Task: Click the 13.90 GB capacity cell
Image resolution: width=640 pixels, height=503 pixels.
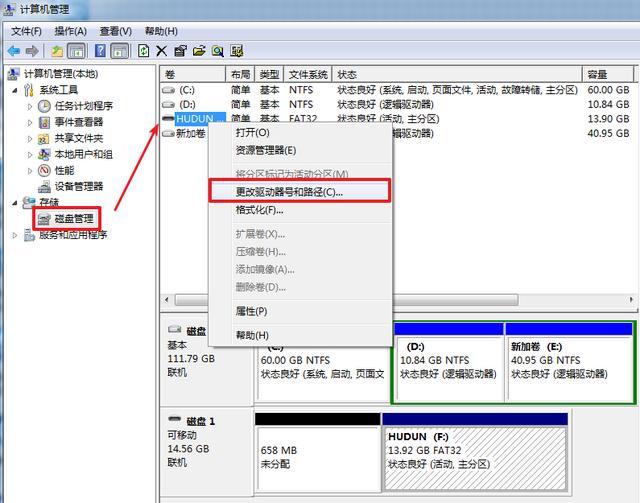Action: (608, 119)
